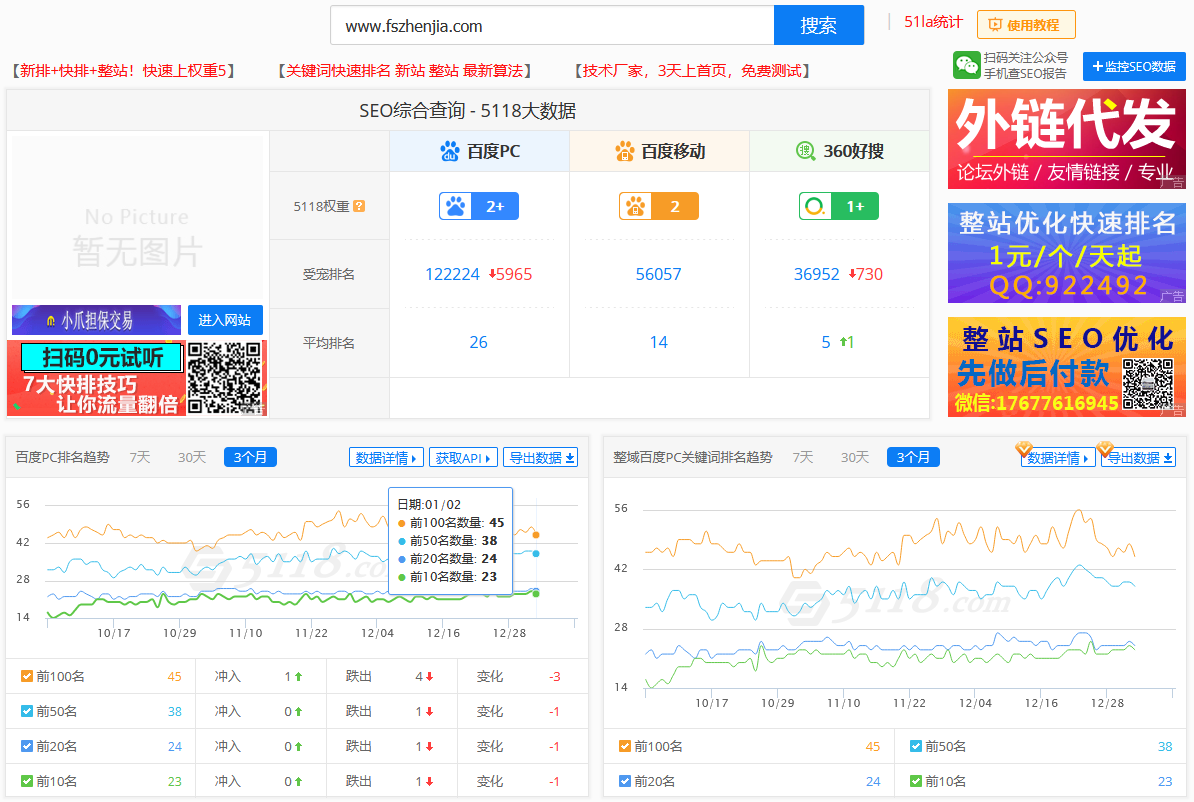Click the green 360好搜 weight badge 1+
The width and height of the screenshot is (1194, 802).
coord(838,206)
